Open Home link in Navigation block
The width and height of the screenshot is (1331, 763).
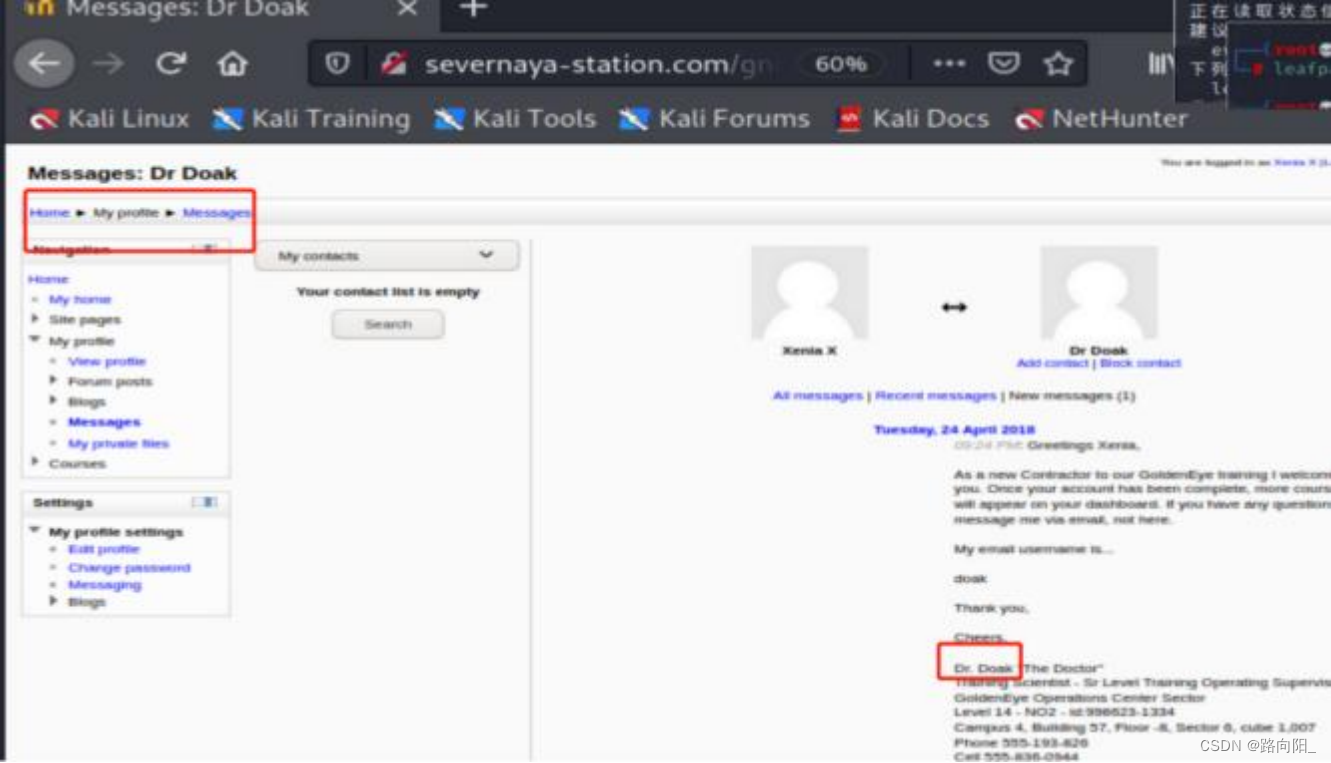point(48,279)
